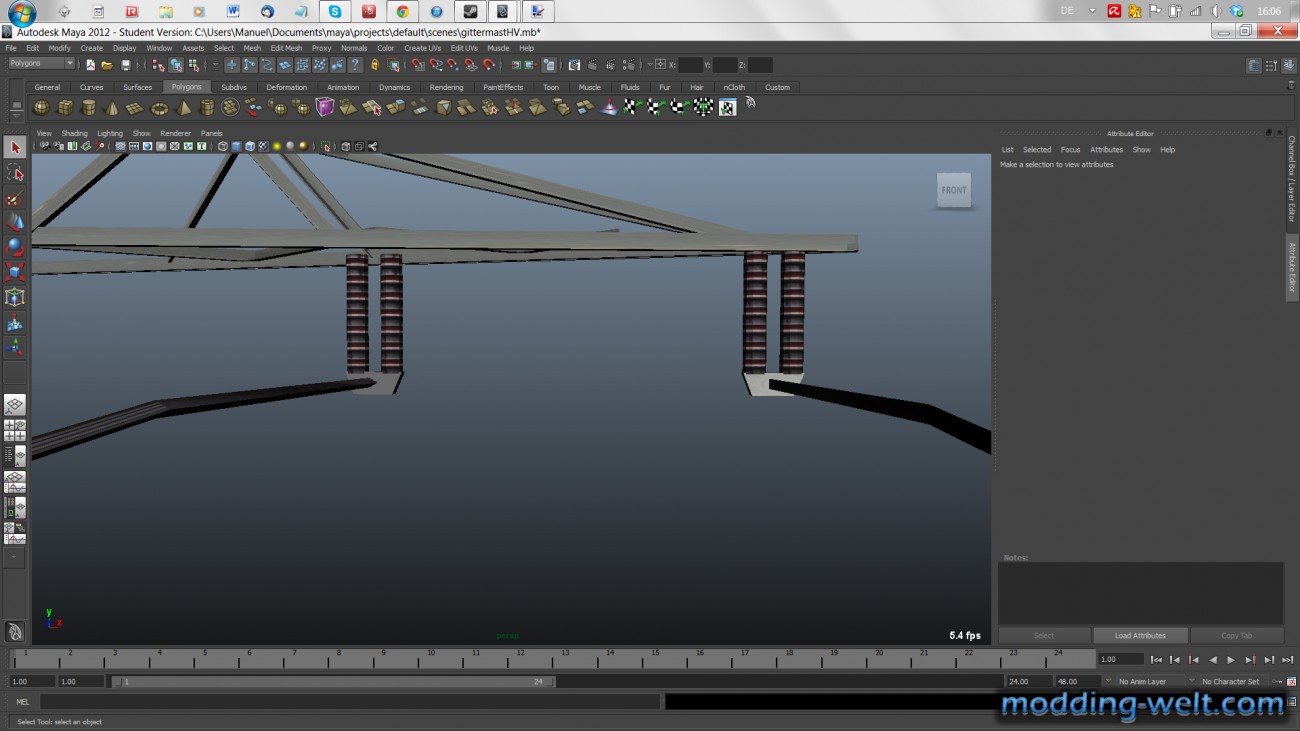Toggle use all lights in viewport
Screen dimensions: 1300x731
pyautogui.click(x=277, y=146)
